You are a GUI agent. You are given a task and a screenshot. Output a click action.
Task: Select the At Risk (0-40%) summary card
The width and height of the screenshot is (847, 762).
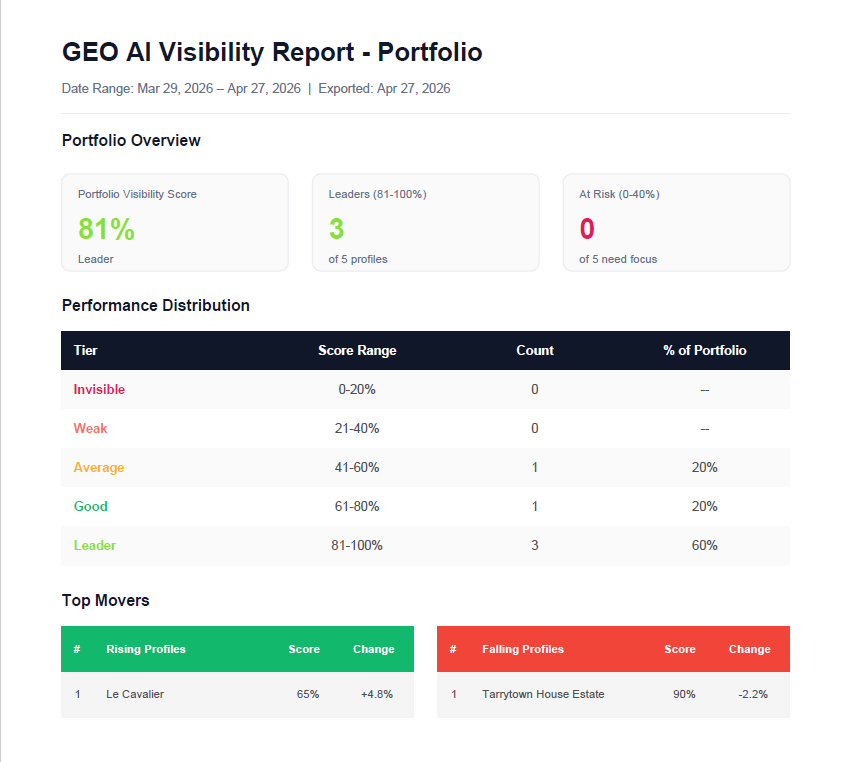coord(676,222)
